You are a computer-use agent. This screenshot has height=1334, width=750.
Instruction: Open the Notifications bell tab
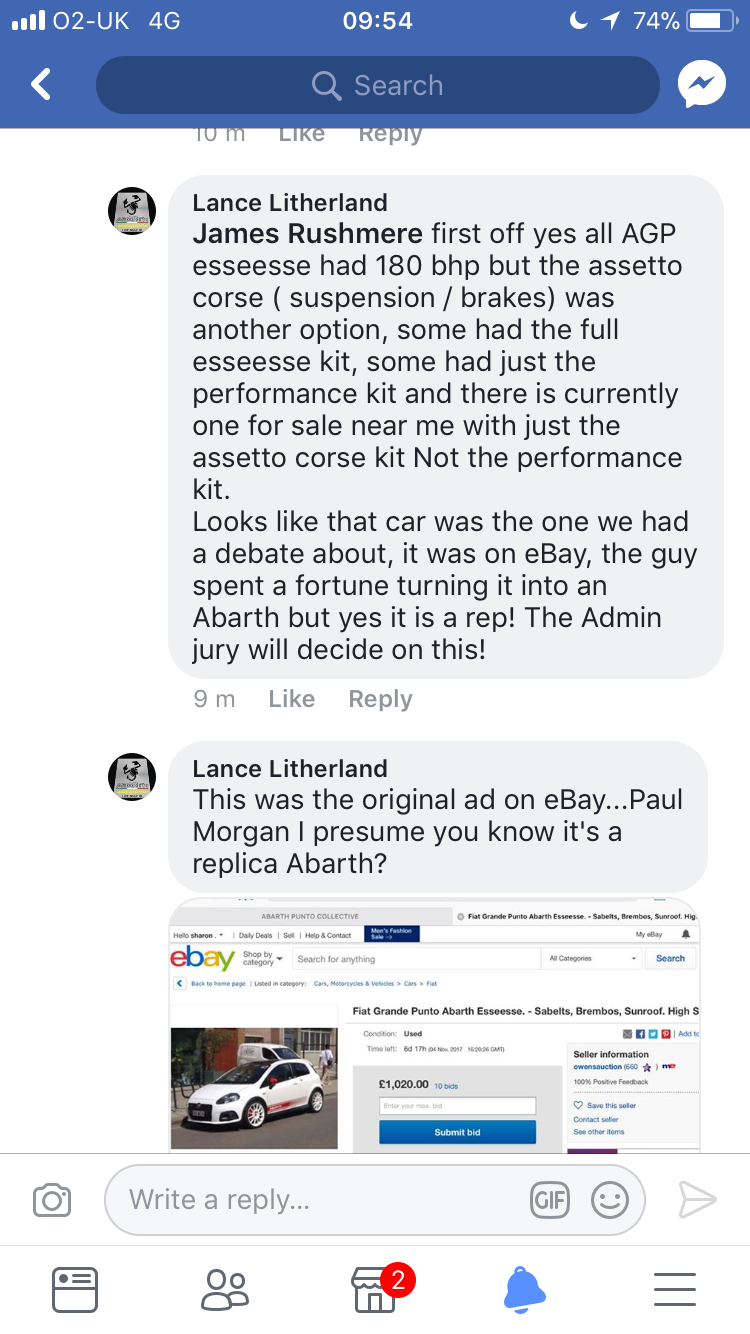click(525, 1290)
